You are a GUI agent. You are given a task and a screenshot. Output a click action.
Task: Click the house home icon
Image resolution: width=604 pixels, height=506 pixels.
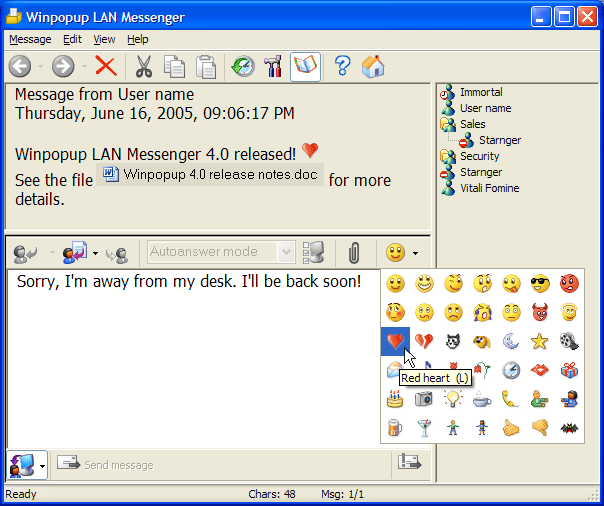click(x=373, y=67)
